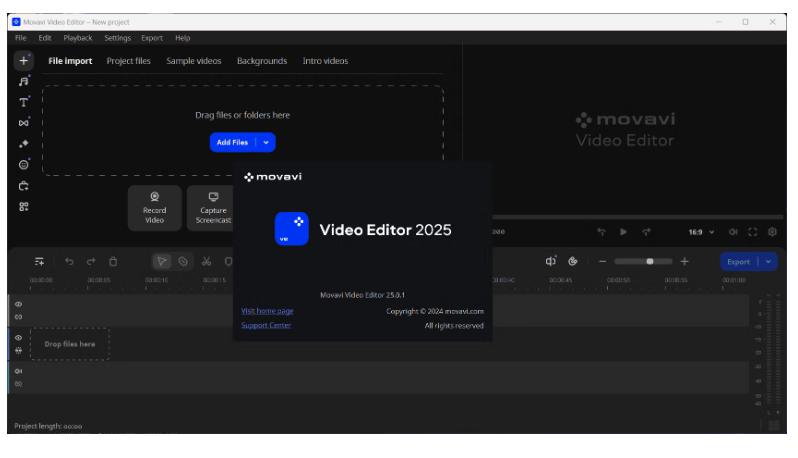
Task: Click the Visit home page link
Action: click(267, 311)
